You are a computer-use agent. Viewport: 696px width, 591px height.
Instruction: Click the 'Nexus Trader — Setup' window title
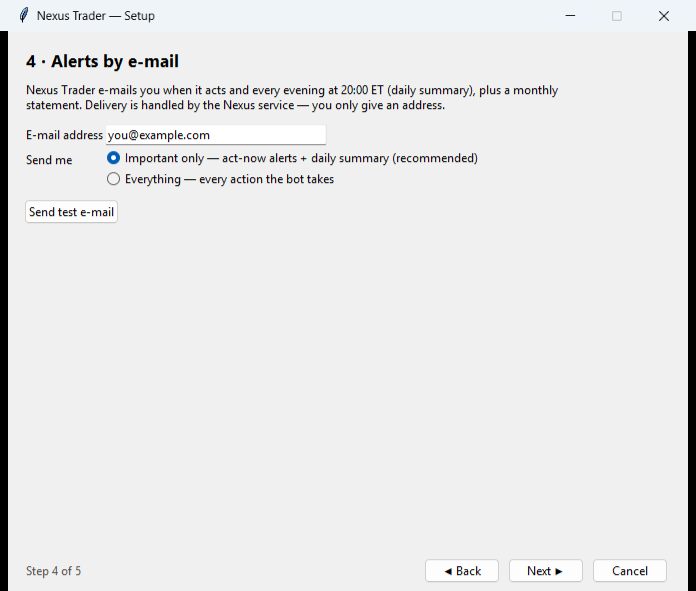pyautogui.click(x=96, y=16)
